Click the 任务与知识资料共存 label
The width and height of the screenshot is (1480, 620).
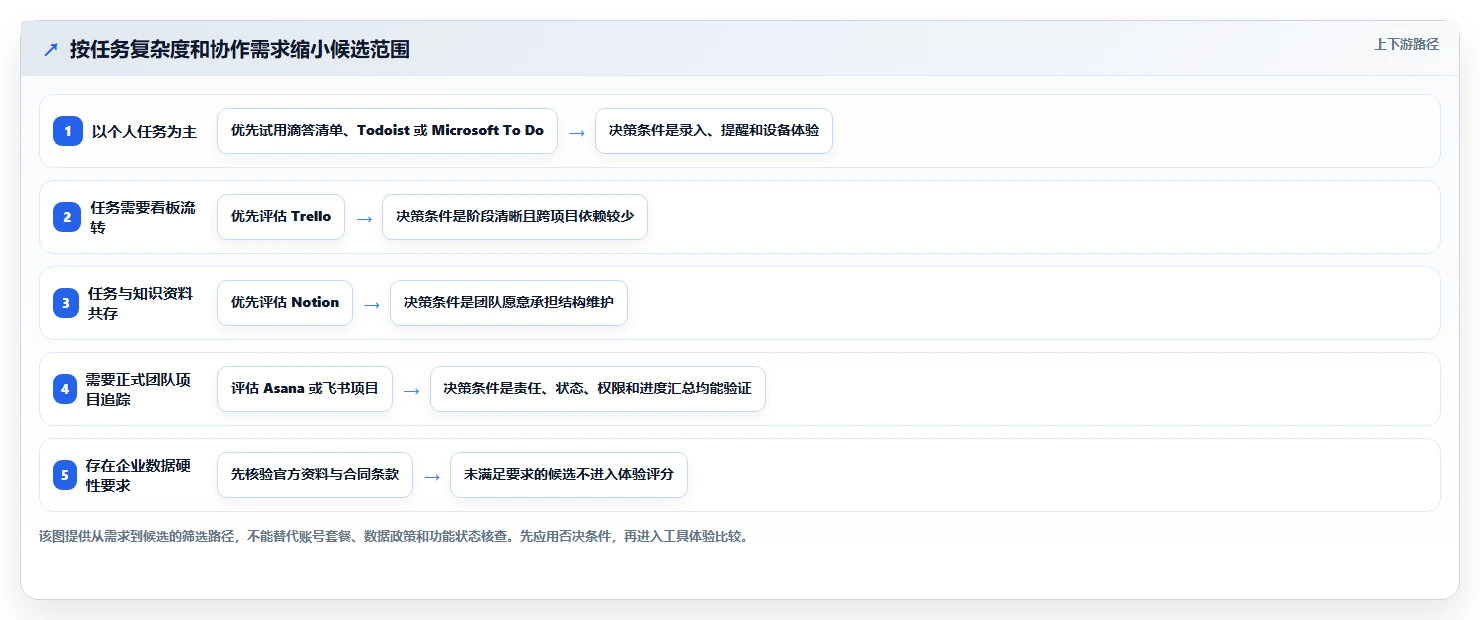click(x=140, y=303)
